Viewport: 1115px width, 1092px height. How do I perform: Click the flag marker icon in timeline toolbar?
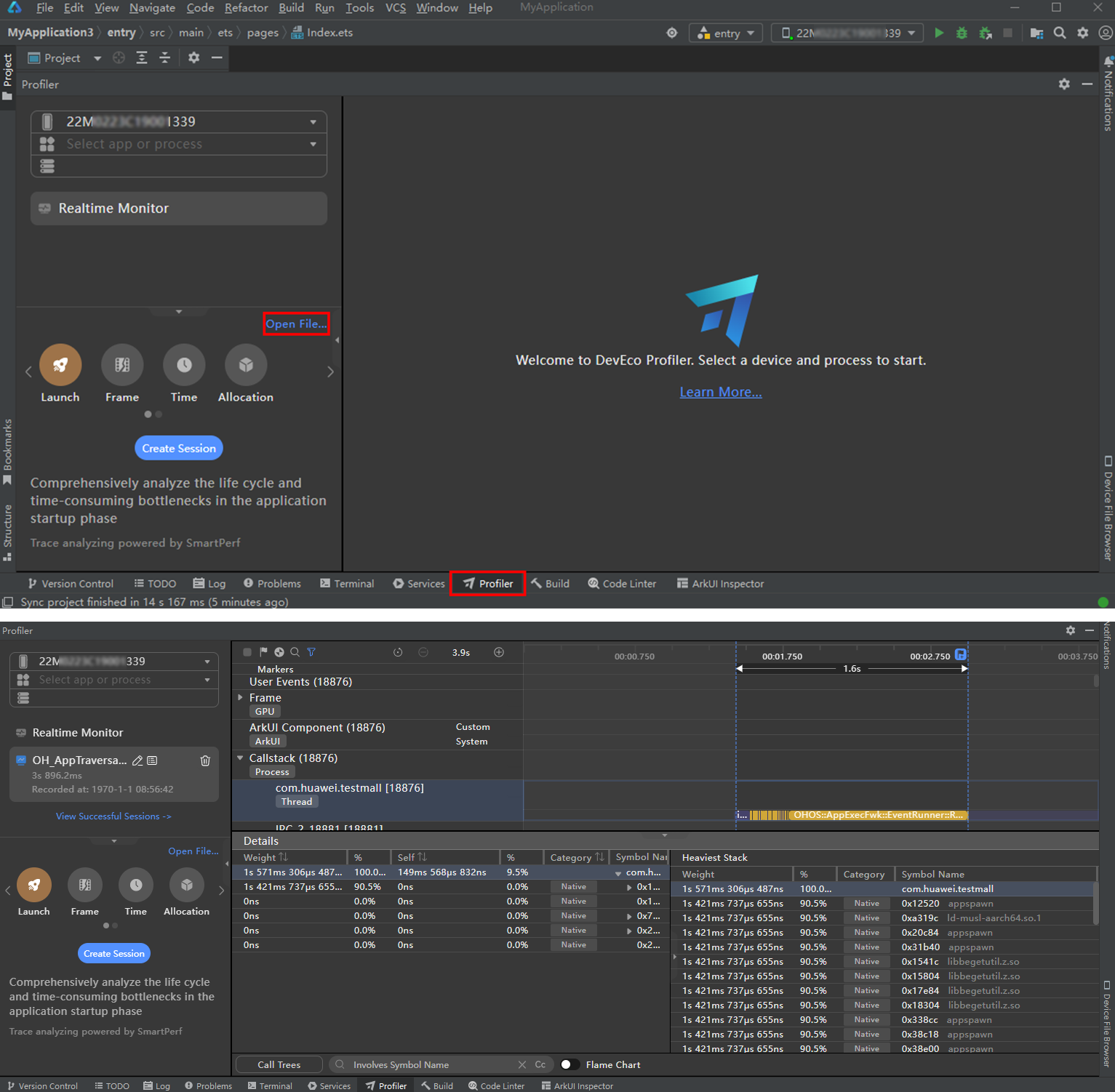263,652
